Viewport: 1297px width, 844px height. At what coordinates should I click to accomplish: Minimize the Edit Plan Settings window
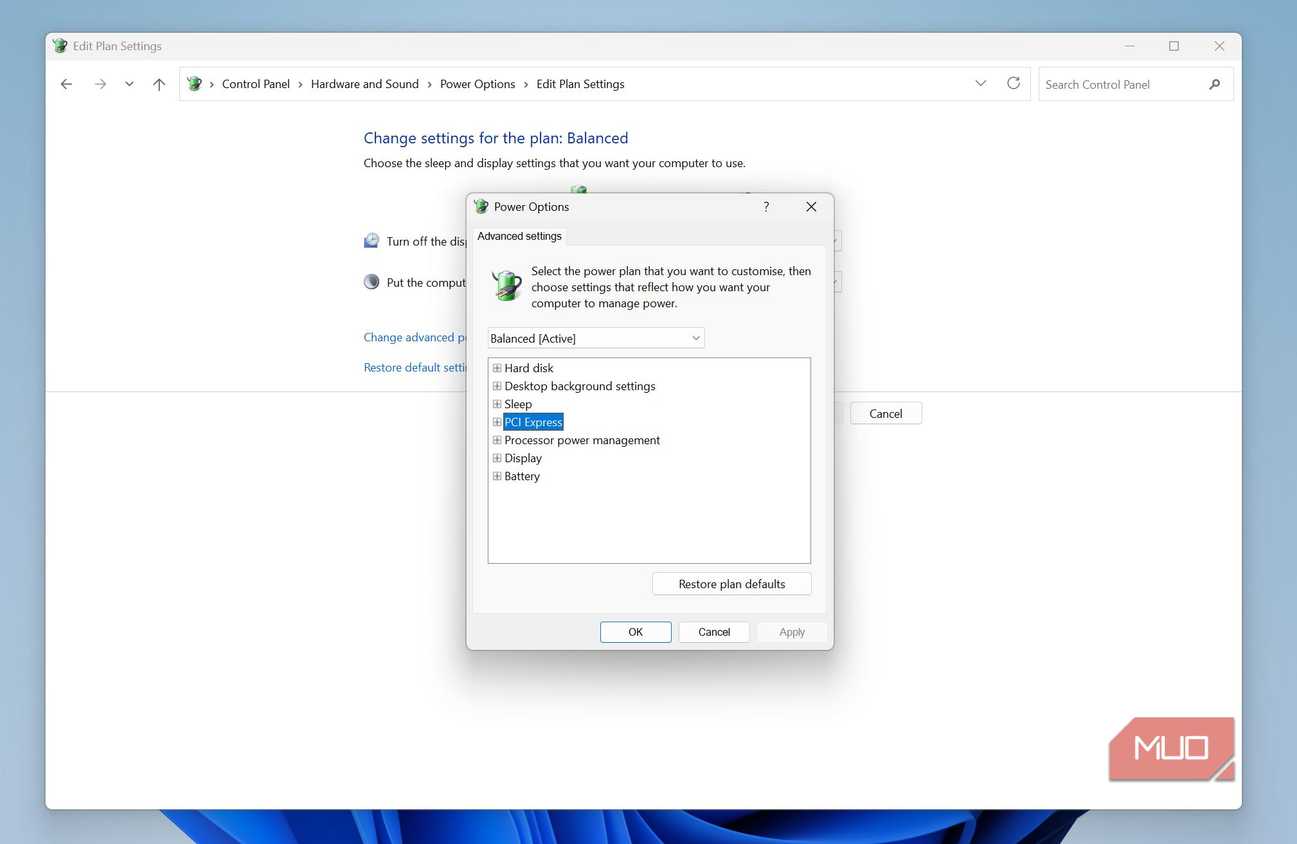(x=1130, y=46)
